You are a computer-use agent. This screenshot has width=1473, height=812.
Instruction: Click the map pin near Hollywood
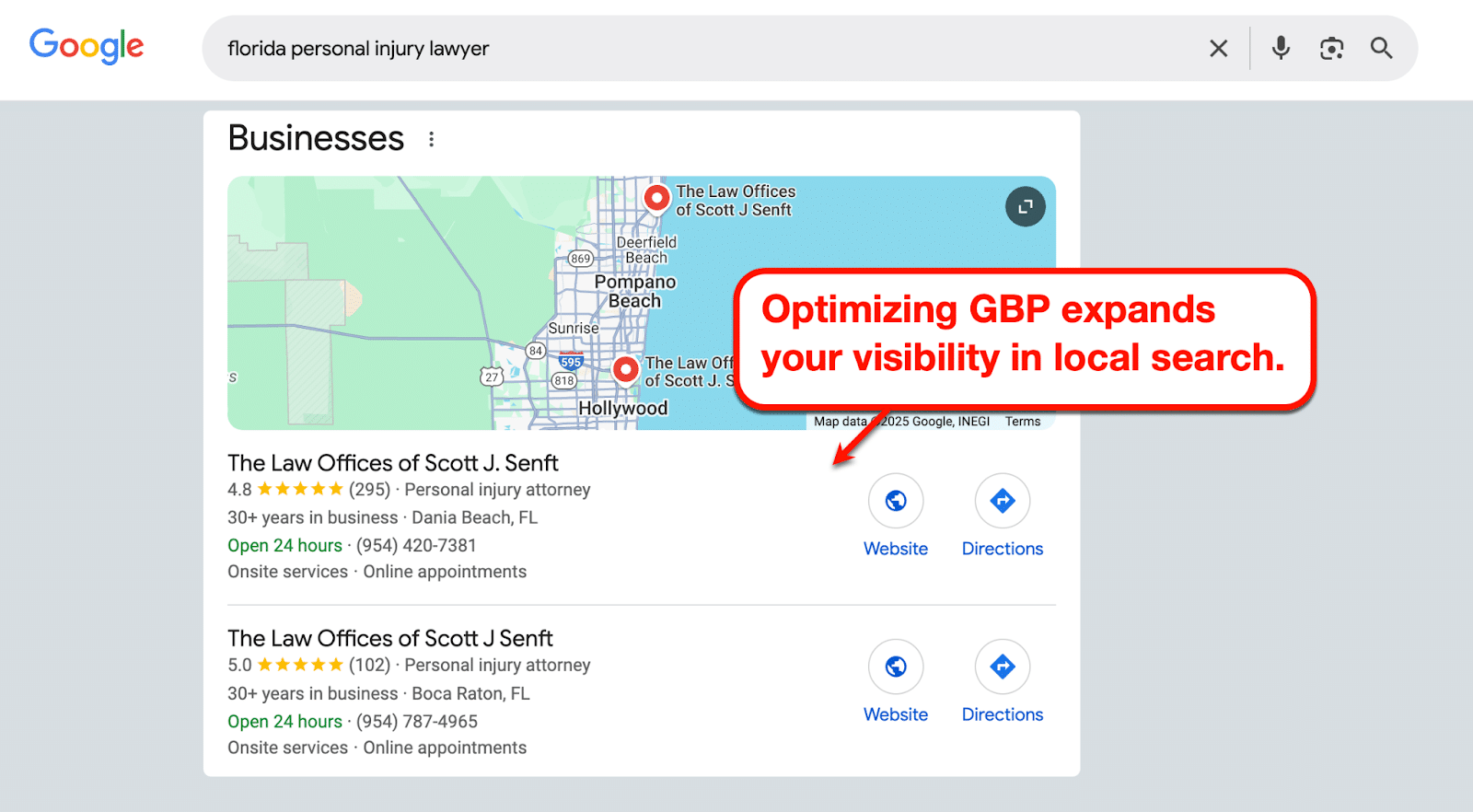(x=626, y=370)
